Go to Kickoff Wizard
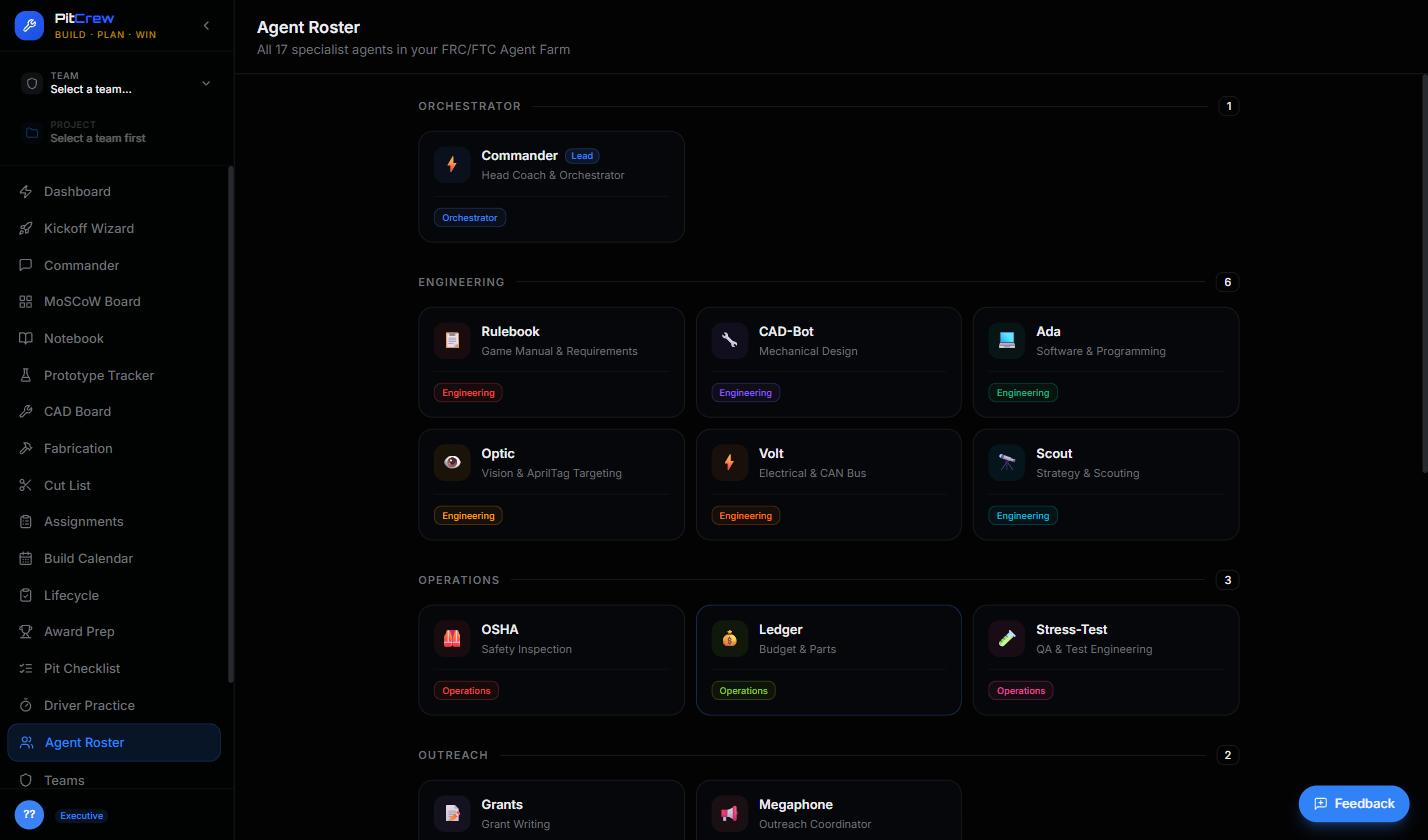Viewport: 1428px width, 840px height. 114,229
